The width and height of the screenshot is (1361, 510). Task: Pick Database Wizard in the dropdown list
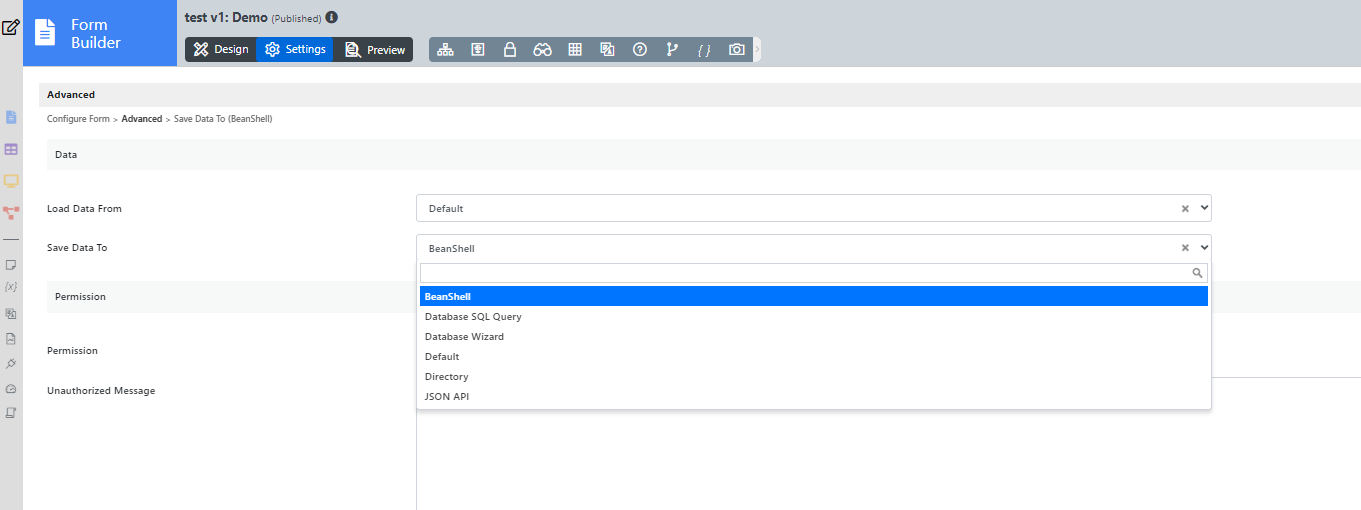point(464,337)
